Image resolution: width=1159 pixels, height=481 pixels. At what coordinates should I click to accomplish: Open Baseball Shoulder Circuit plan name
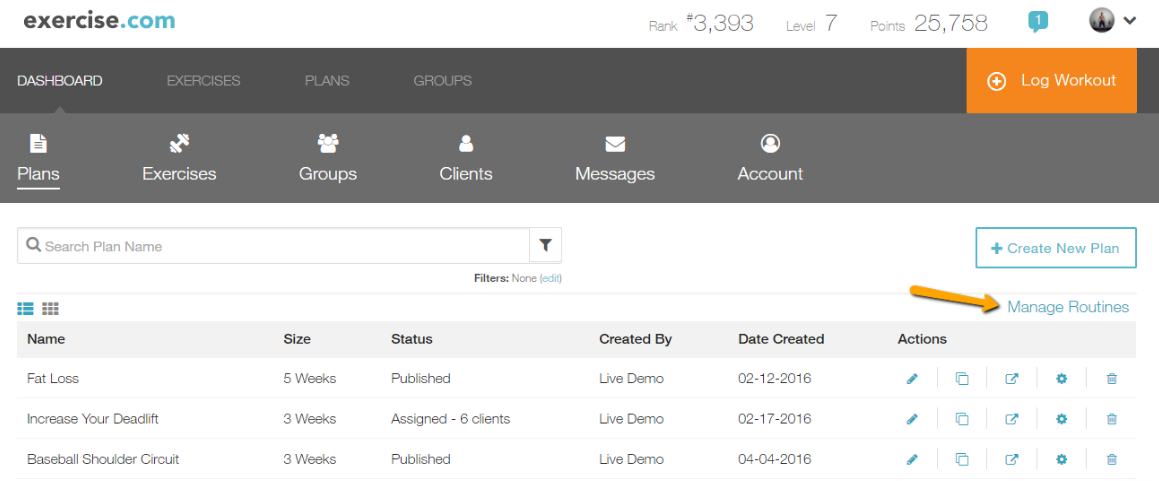pyautogui.click(x=103, y=459)
